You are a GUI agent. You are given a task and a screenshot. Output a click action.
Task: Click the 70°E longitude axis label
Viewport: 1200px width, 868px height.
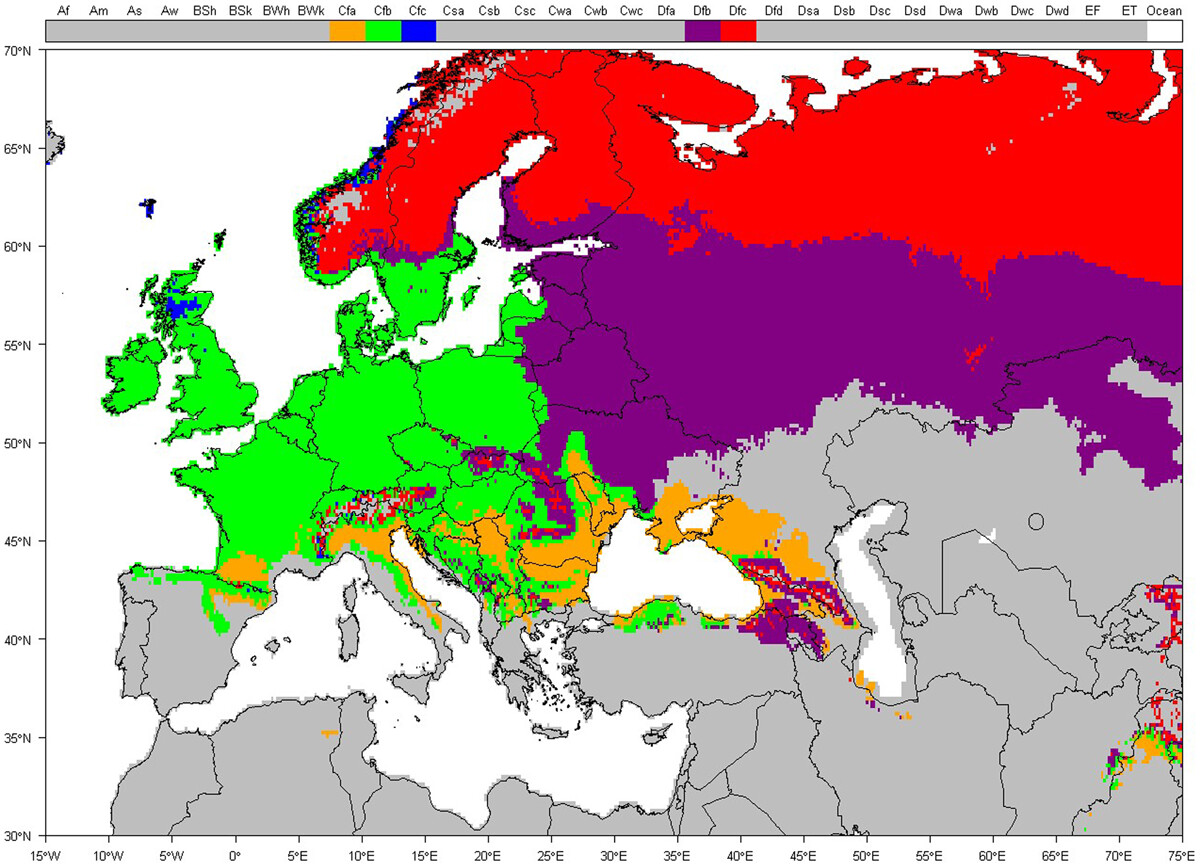(1119, 855)
